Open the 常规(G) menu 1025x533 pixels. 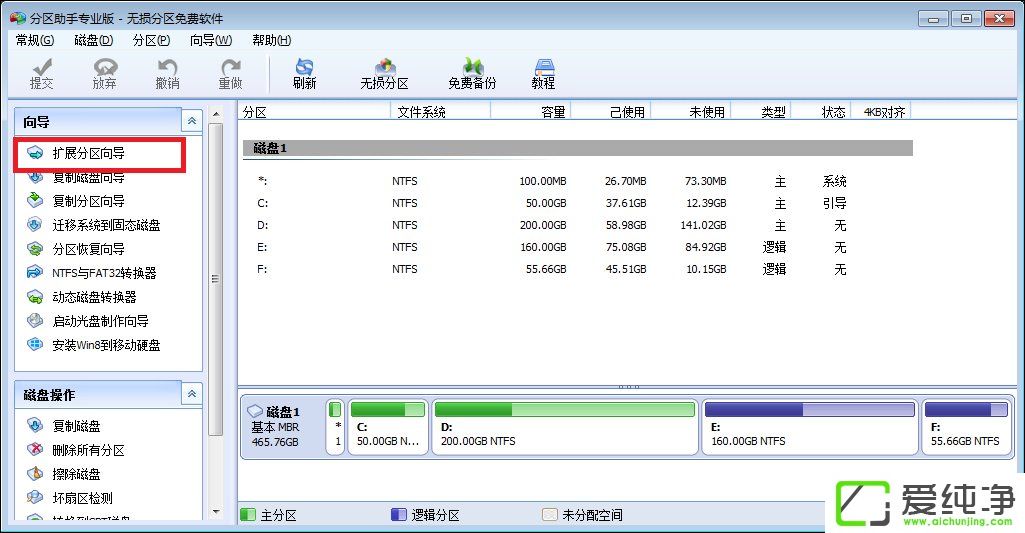pyautogui.click(x=35, y=41)
